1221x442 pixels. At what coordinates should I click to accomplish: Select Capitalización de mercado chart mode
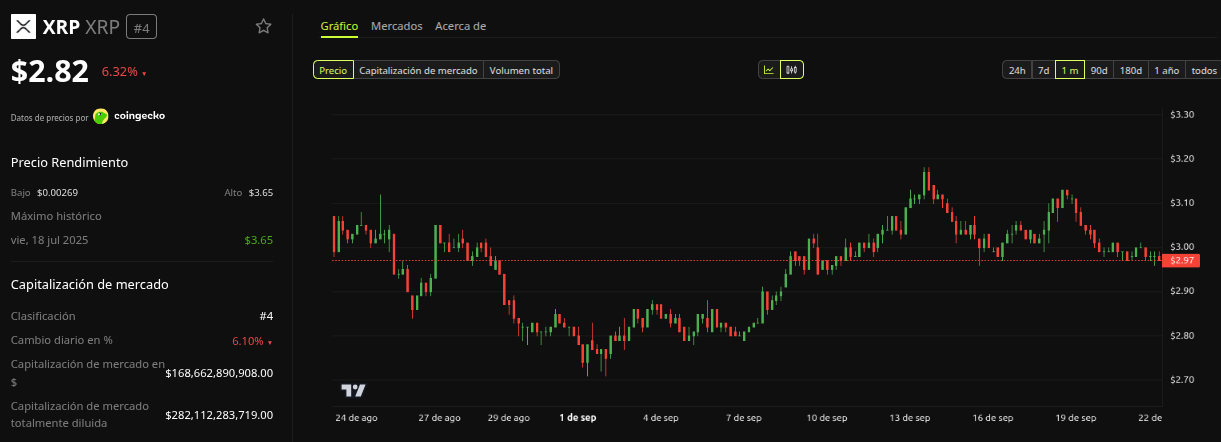coord(418,70)
